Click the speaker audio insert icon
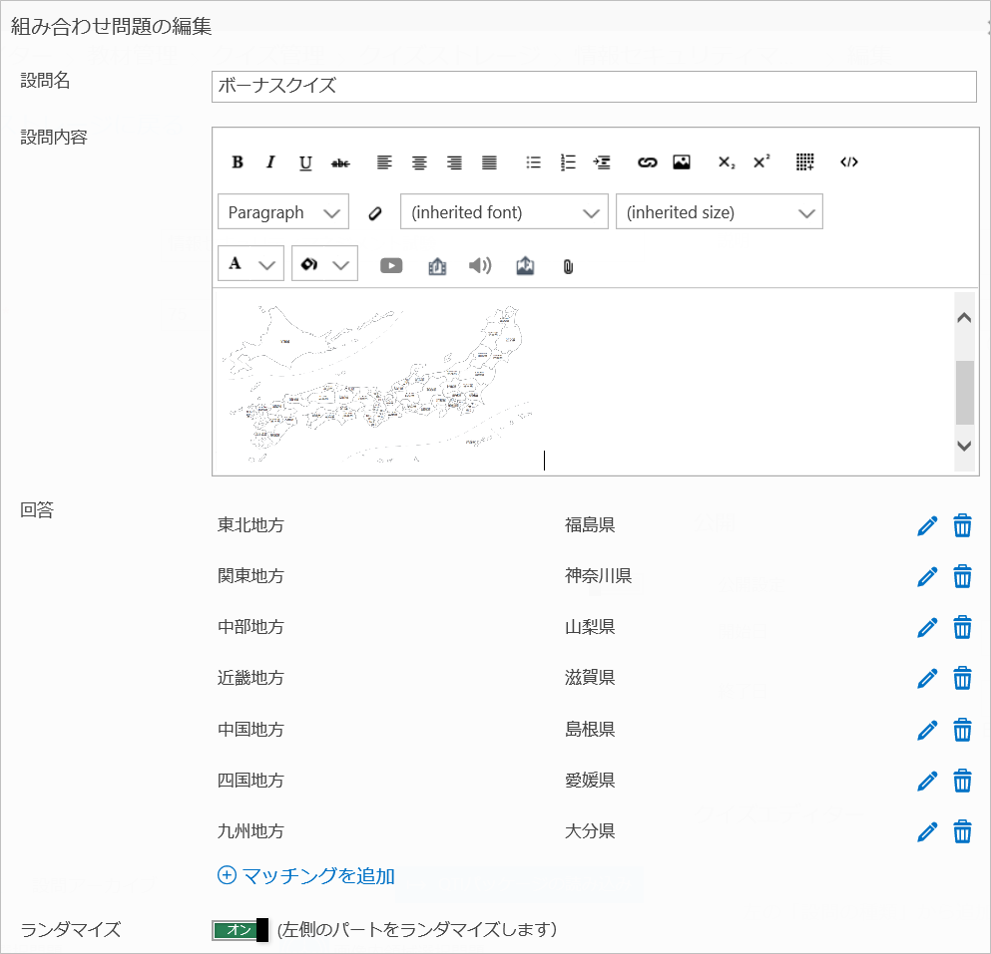991x954 pixels. (x=480, y=266)
